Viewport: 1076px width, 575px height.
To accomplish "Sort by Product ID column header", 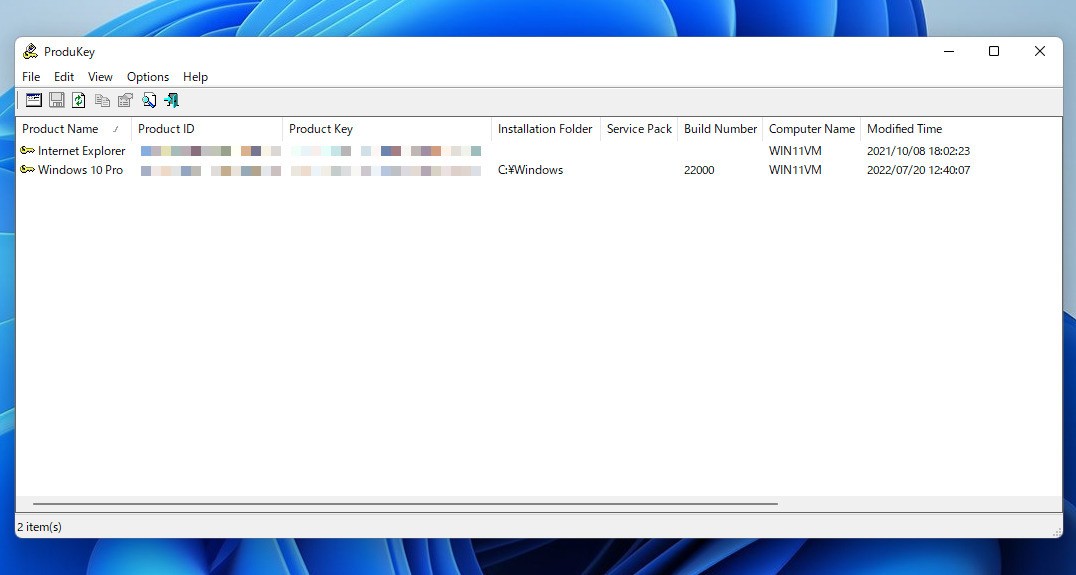I will click(207, 129).
